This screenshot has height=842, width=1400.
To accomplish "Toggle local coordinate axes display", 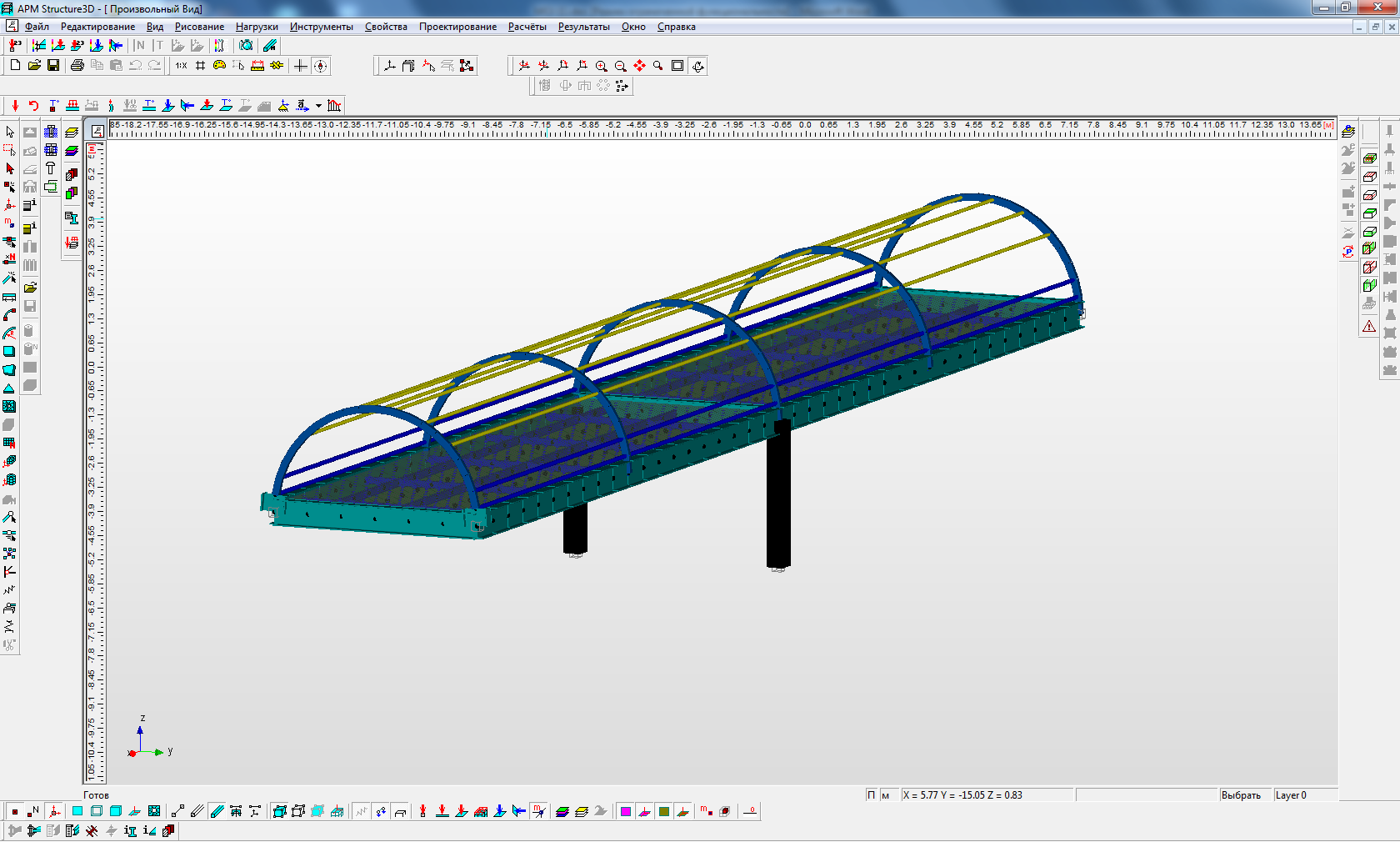I will [x=54, y=811].
